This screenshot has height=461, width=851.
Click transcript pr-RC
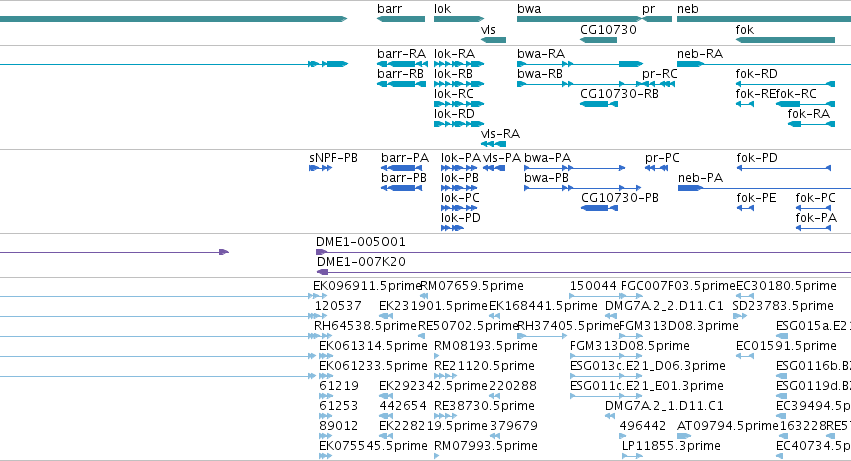[x=658, y=84]
